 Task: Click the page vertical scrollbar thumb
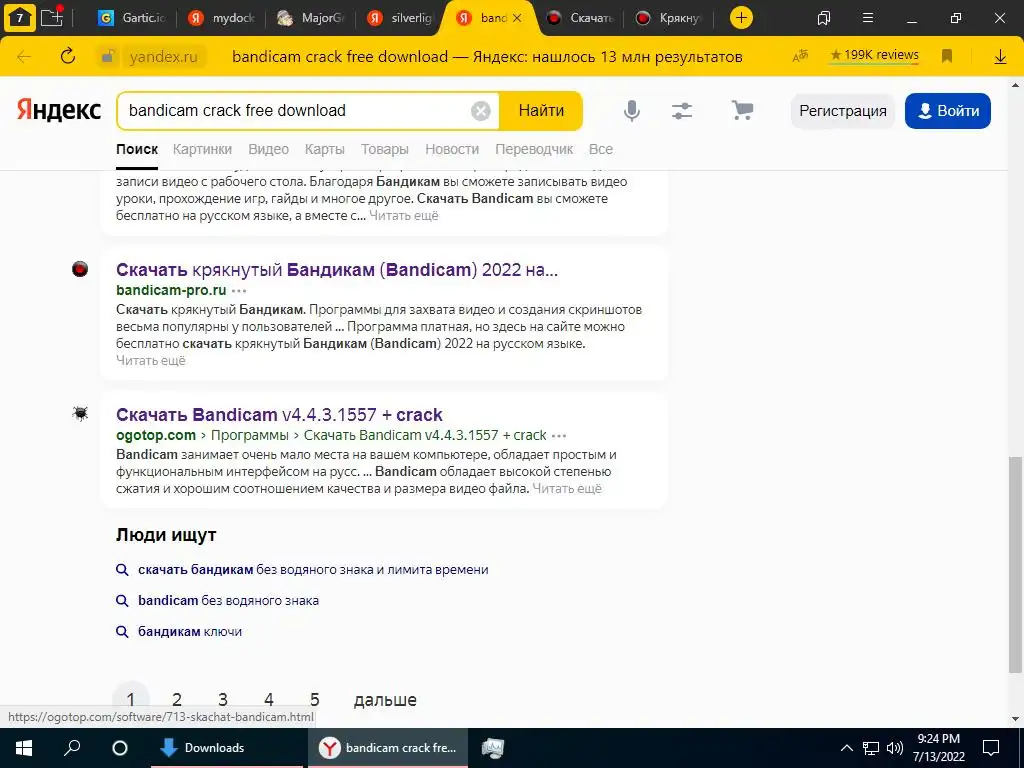coord(1015,565)
